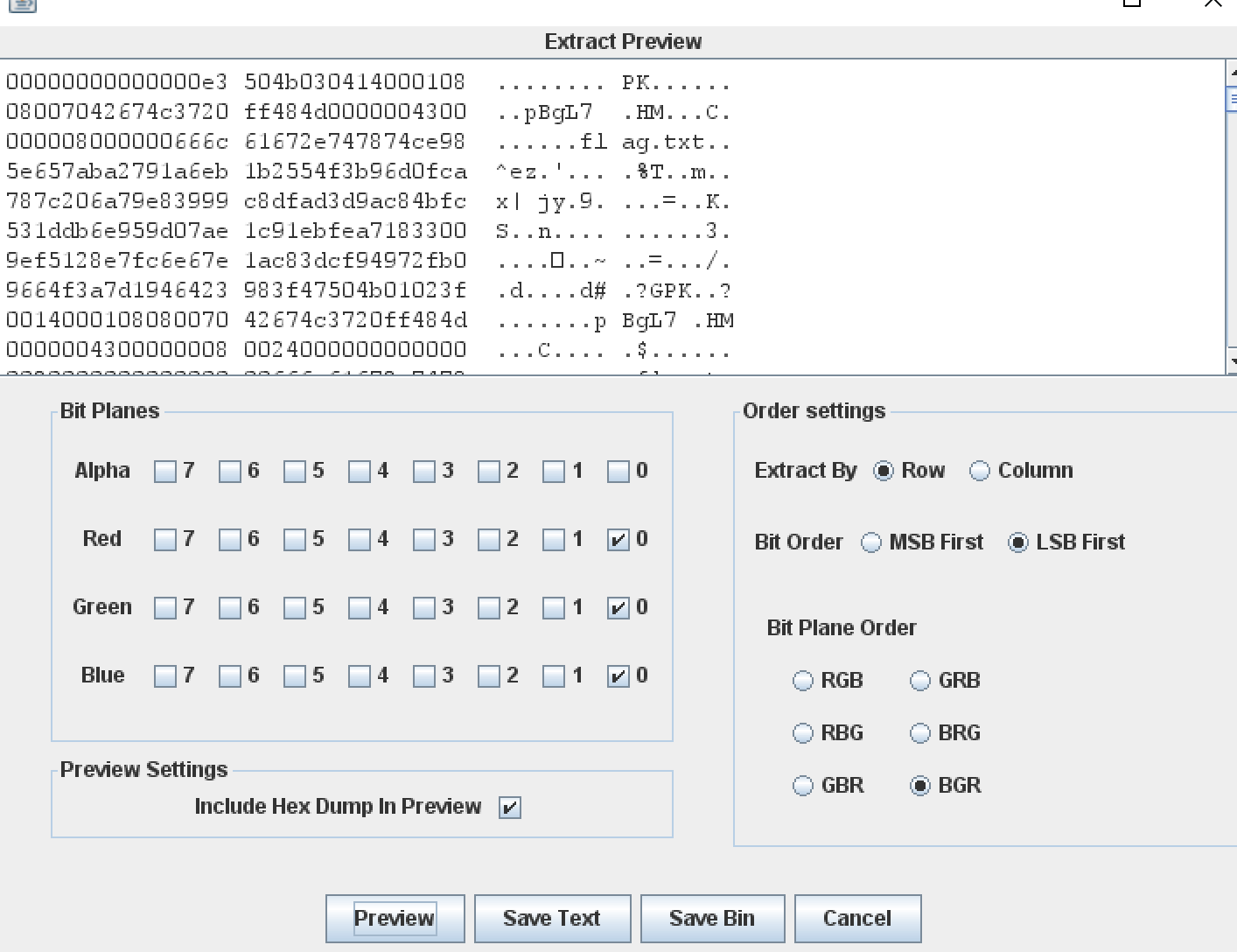Maximize the Extract Preview window
The image size is (1237, 952).
pos(1132,3)
